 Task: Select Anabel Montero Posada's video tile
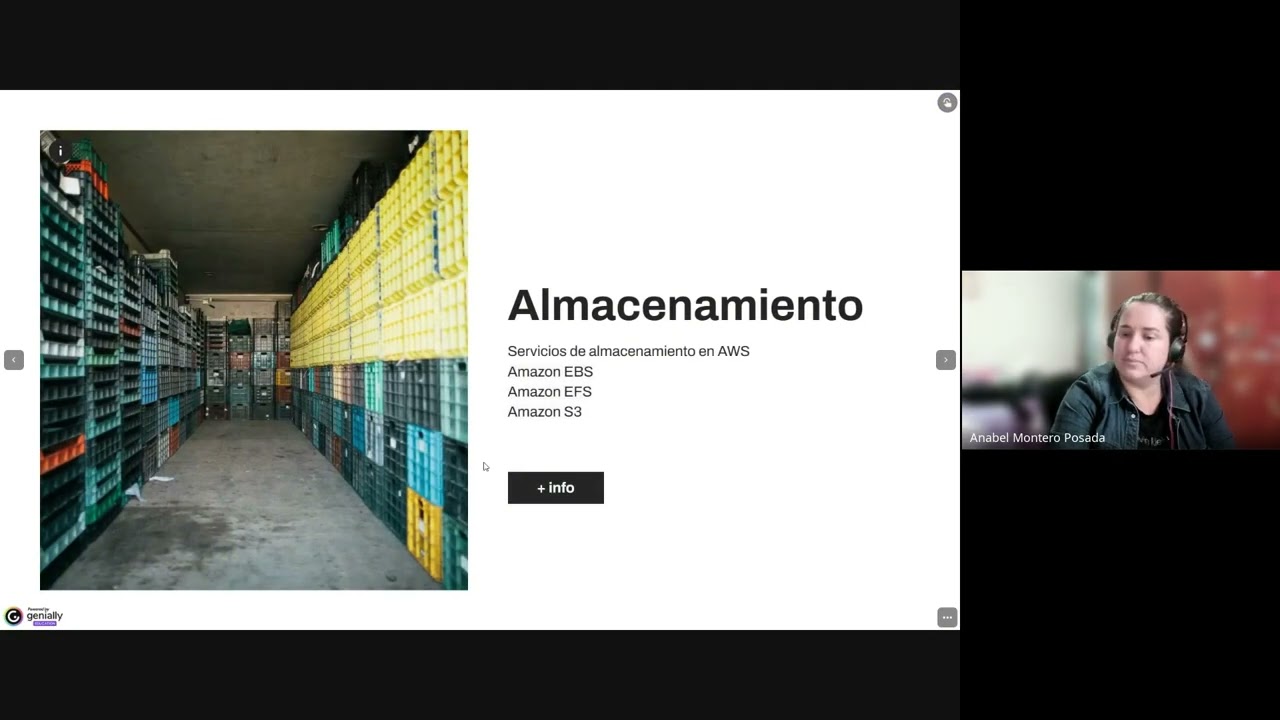[1120, 360]
